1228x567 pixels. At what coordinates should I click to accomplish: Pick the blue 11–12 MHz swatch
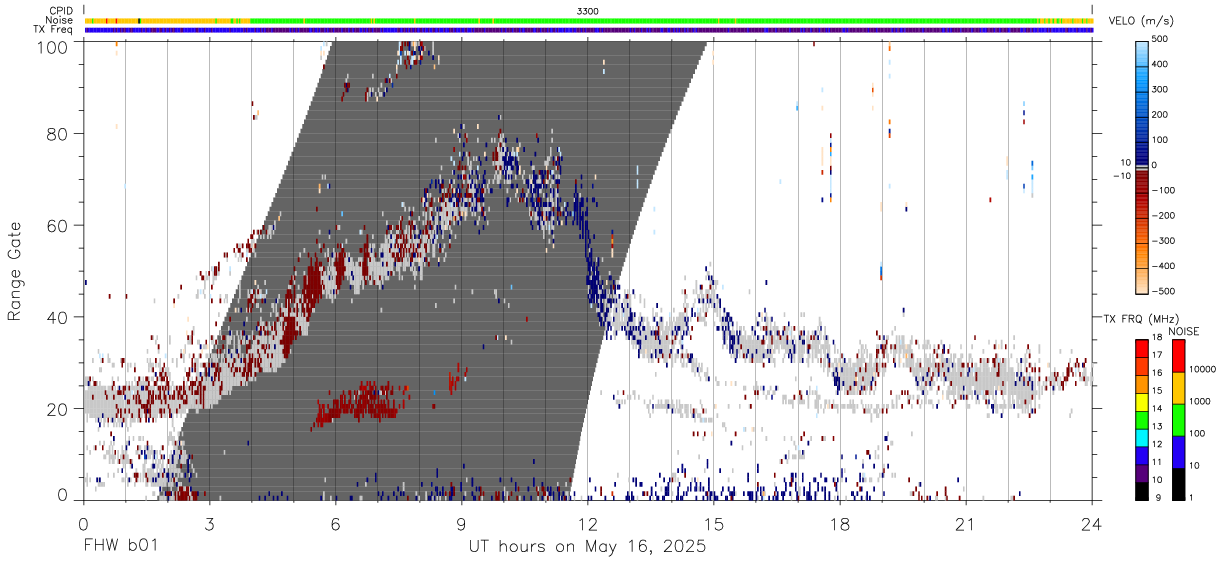tap(1142, 454)
